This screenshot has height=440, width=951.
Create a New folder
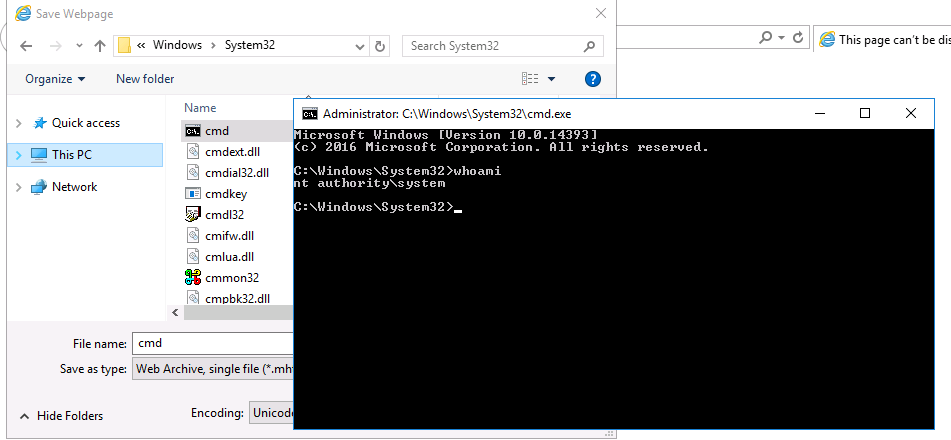(x=145, y=79)
